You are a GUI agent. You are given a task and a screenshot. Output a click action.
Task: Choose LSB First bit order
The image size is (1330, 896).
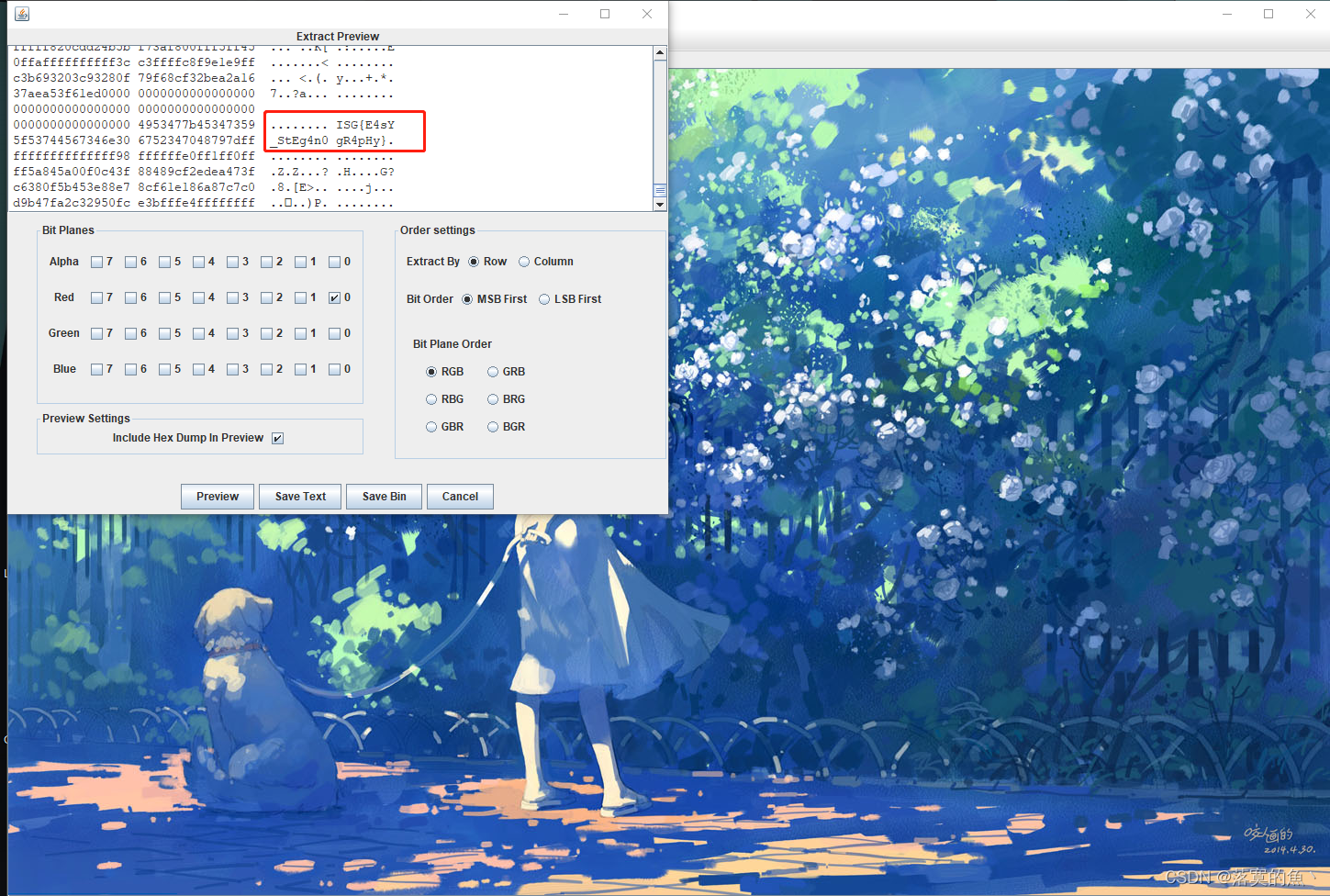[544, 299]
